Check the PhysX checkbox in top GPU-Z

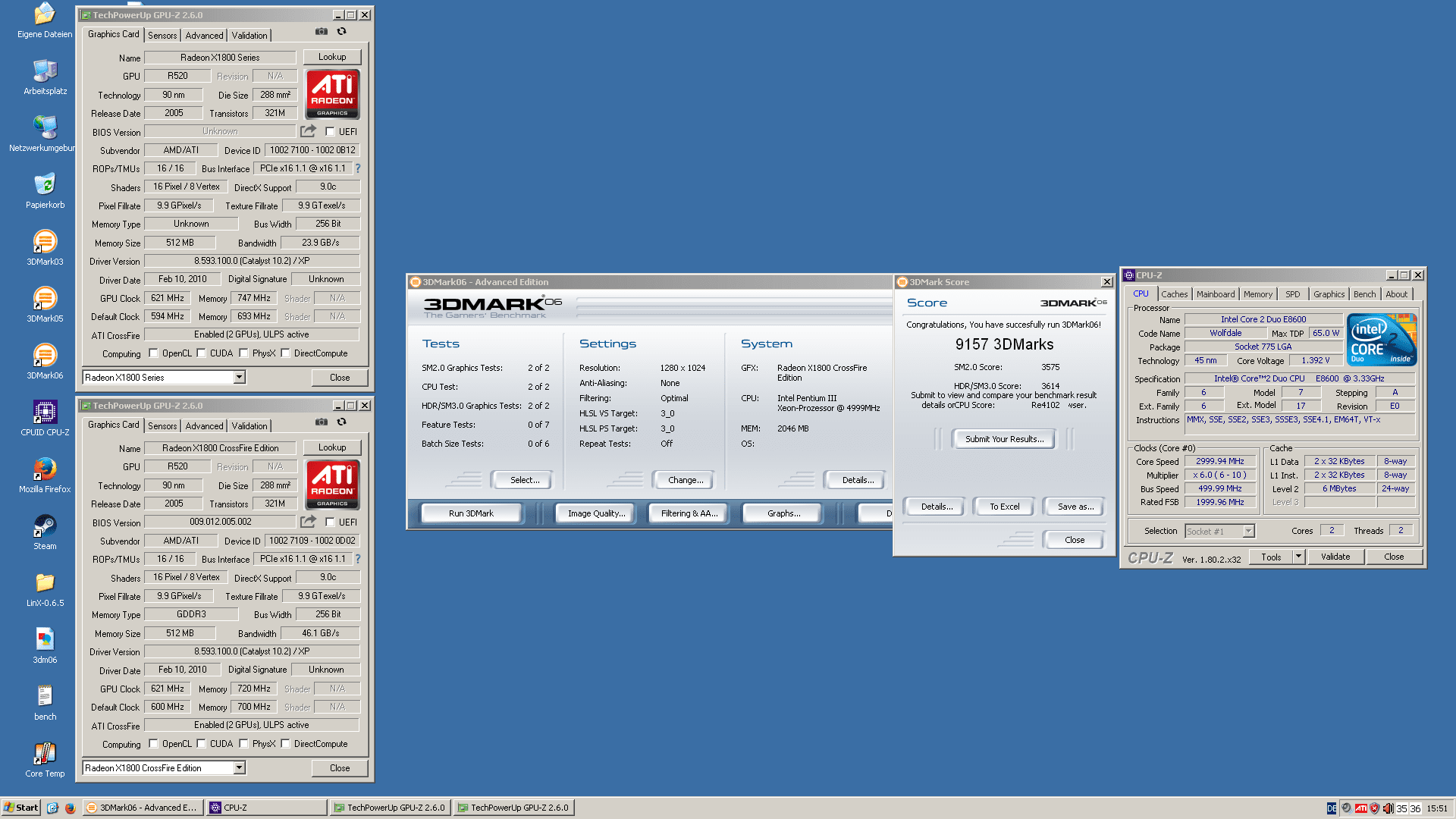(x=244, y=353)
